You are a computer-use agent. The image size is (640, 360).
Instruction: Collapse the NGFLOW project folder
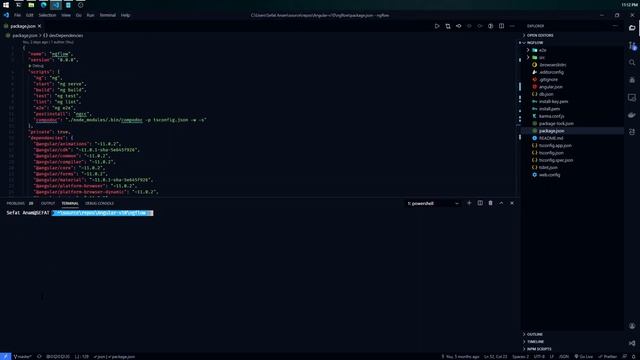pyautogui.click(x=535, y=42)
